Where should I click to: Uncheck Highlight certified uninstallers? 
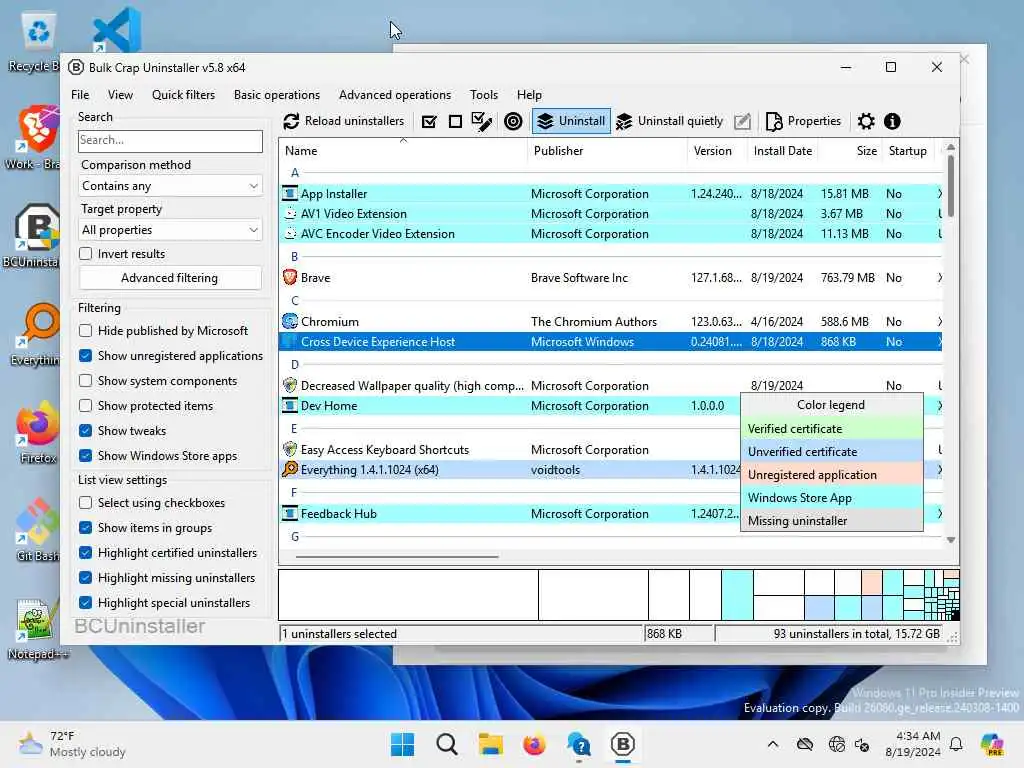tap(86, 553)
